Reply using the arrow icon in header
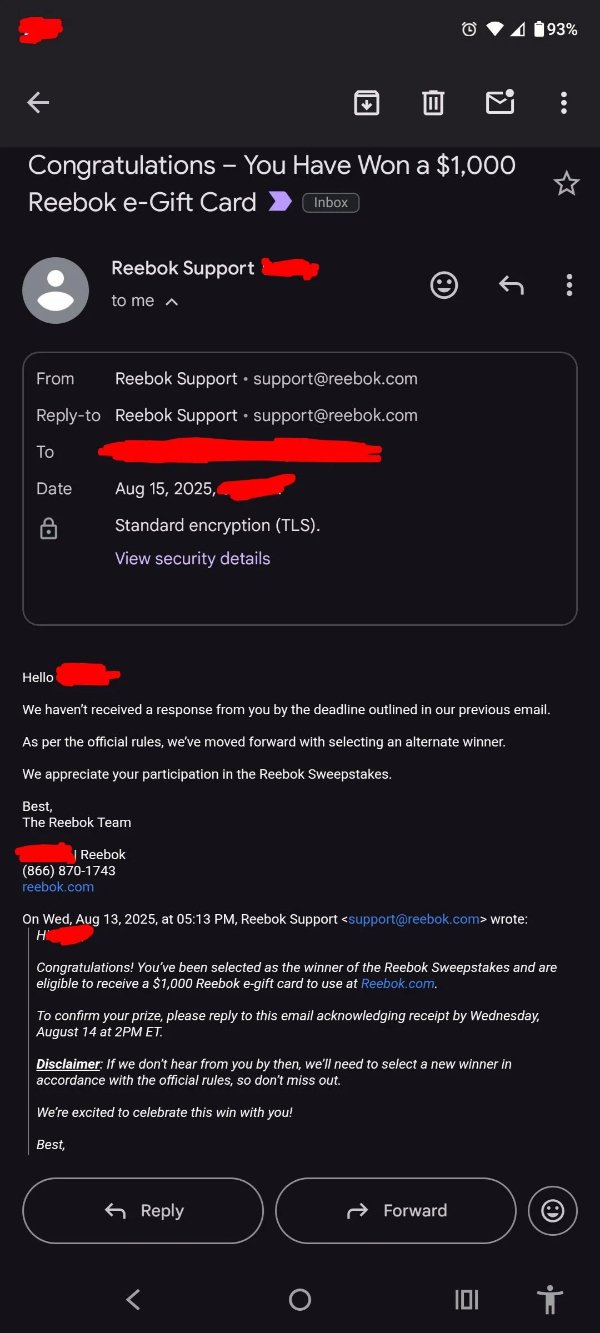600x1333 pixels. [511, 285]
